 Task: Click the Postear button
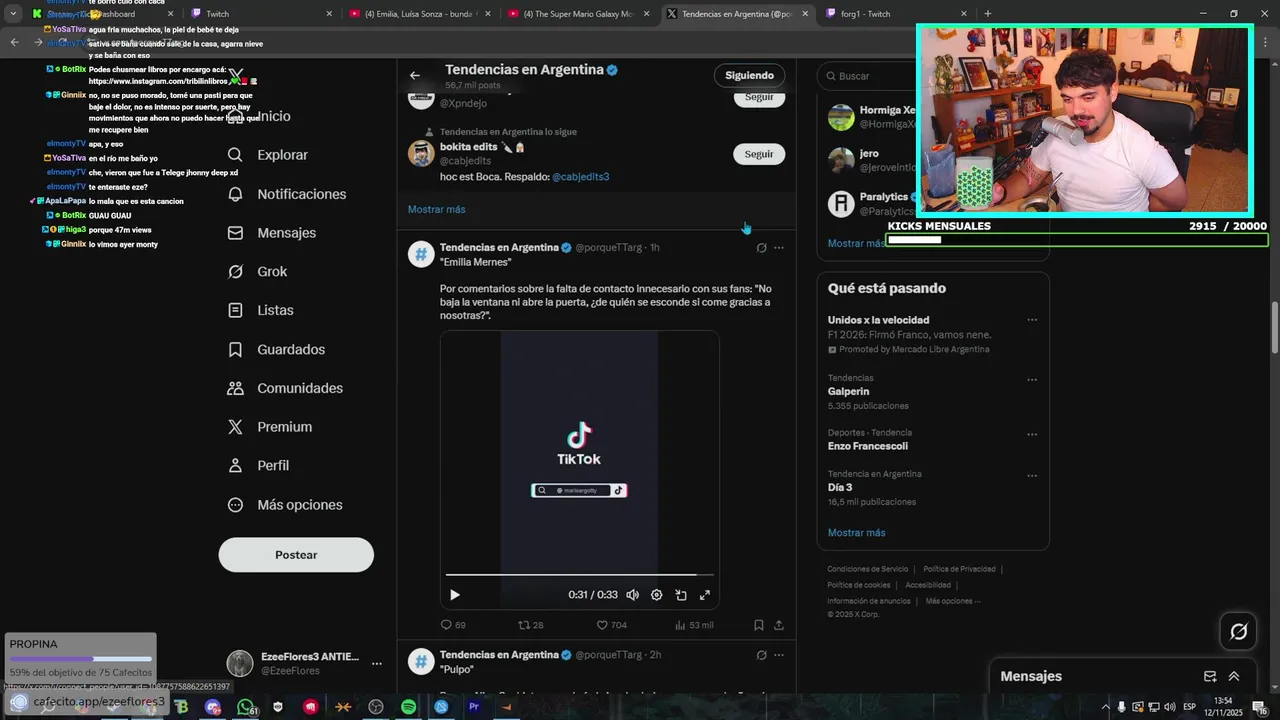pos(296,555)
